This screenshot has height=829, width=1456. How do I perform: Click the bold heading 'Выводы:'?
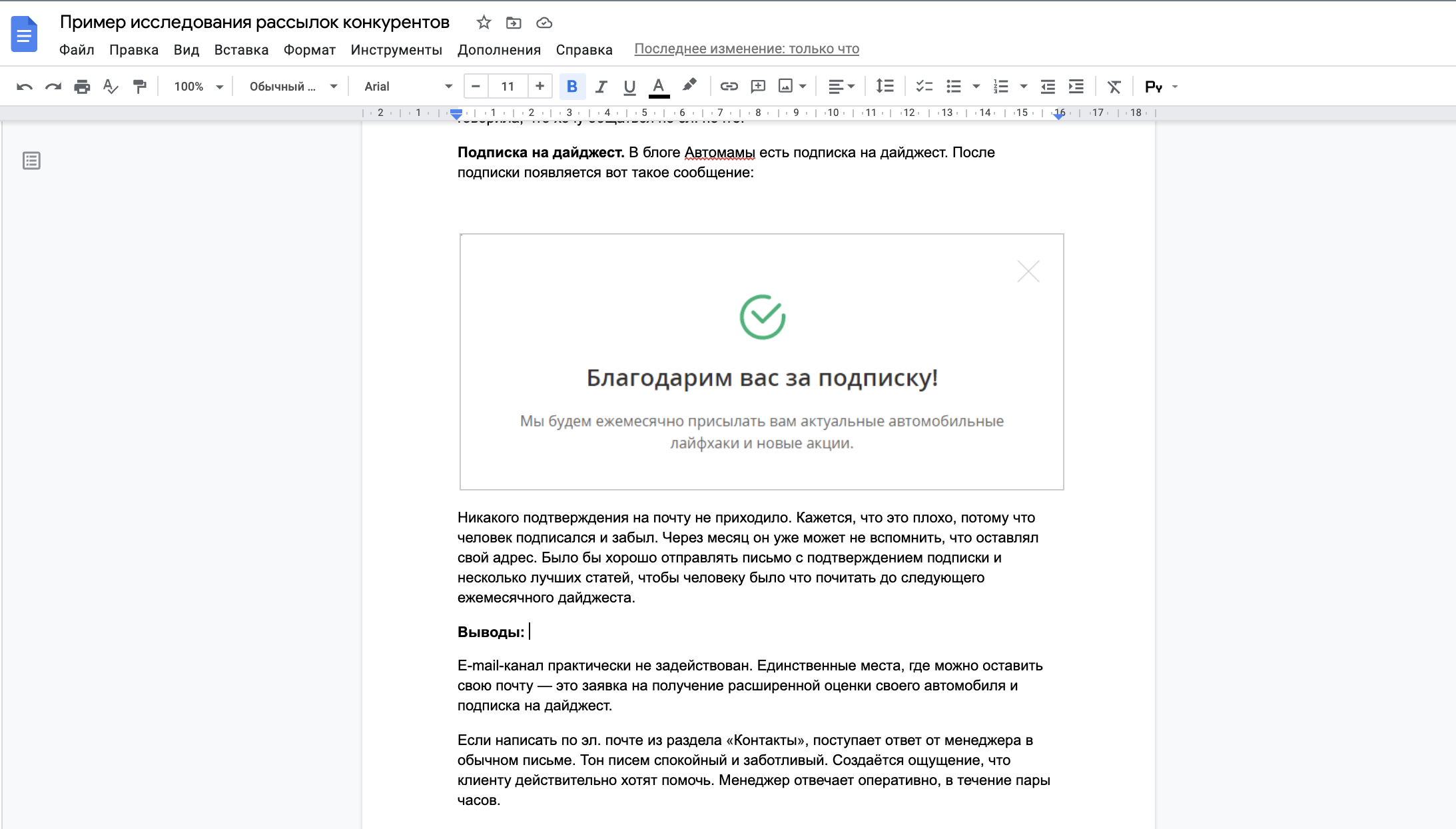pyautogui.click(x=491, y=632)
